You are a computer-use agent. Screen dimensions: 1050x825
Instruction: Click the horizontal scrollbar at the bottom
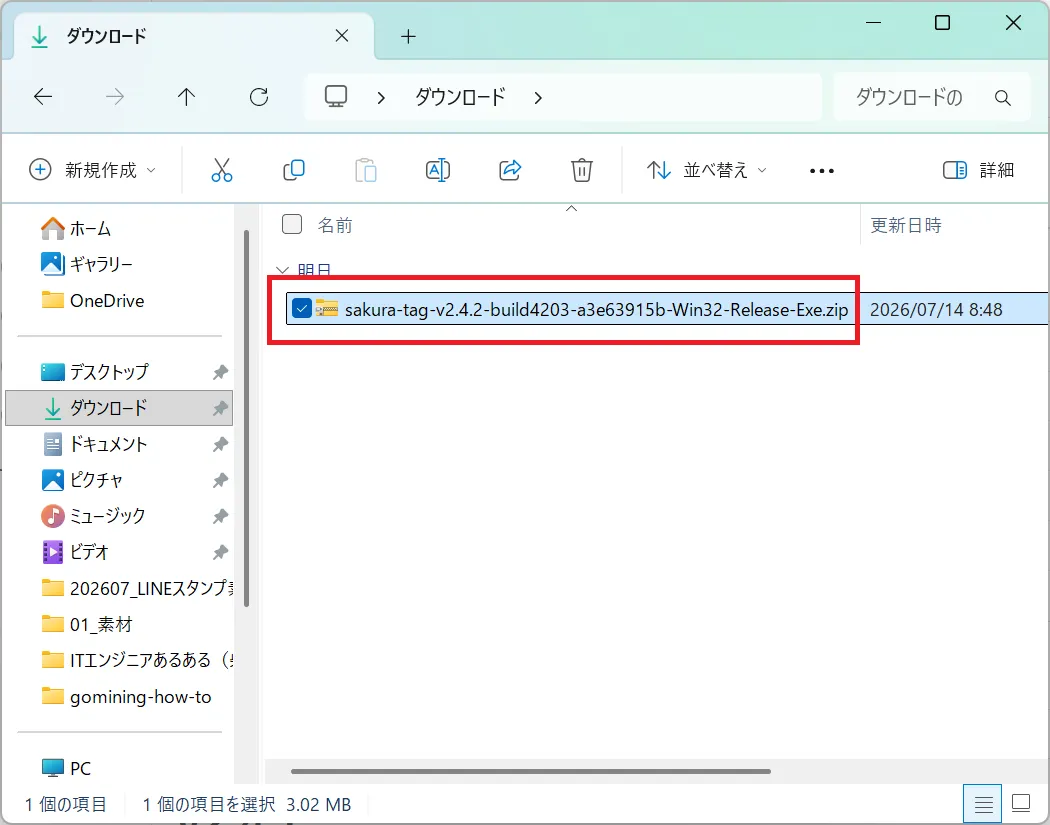tap(530, 771)
